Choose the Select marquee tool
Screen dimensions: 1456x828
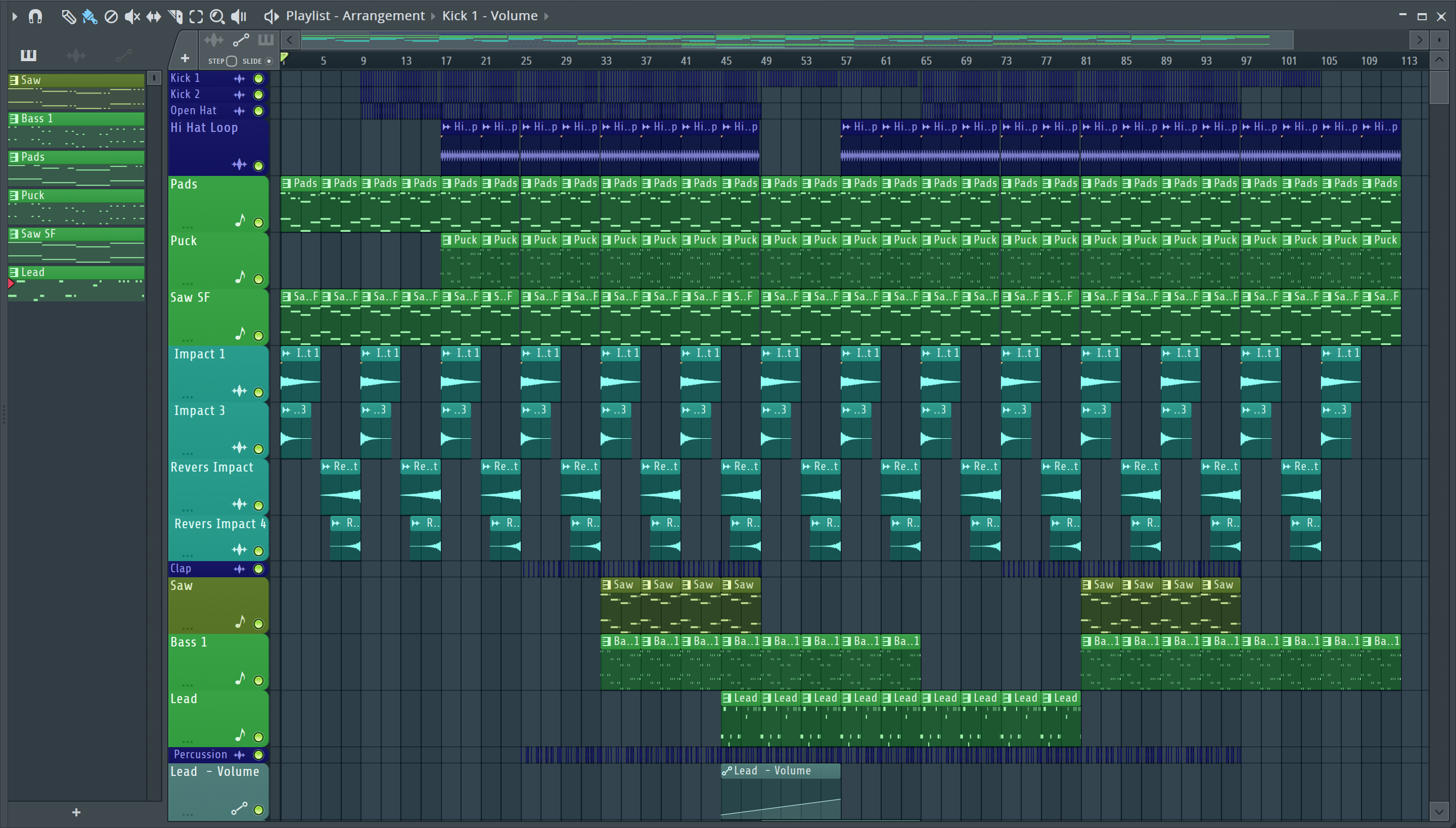pyautogui.click(x=196, y=17)
